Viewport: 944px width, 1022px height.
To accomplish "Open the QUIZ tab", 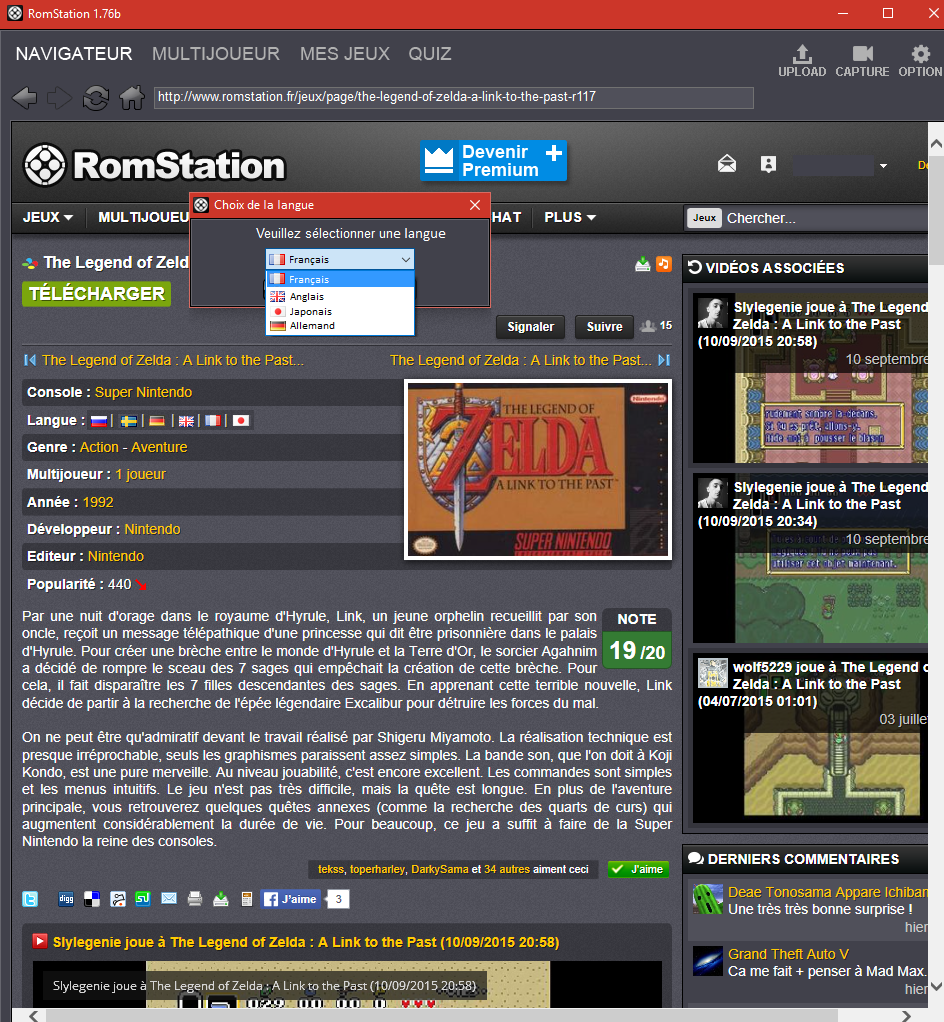I will (x=430, y=54).
